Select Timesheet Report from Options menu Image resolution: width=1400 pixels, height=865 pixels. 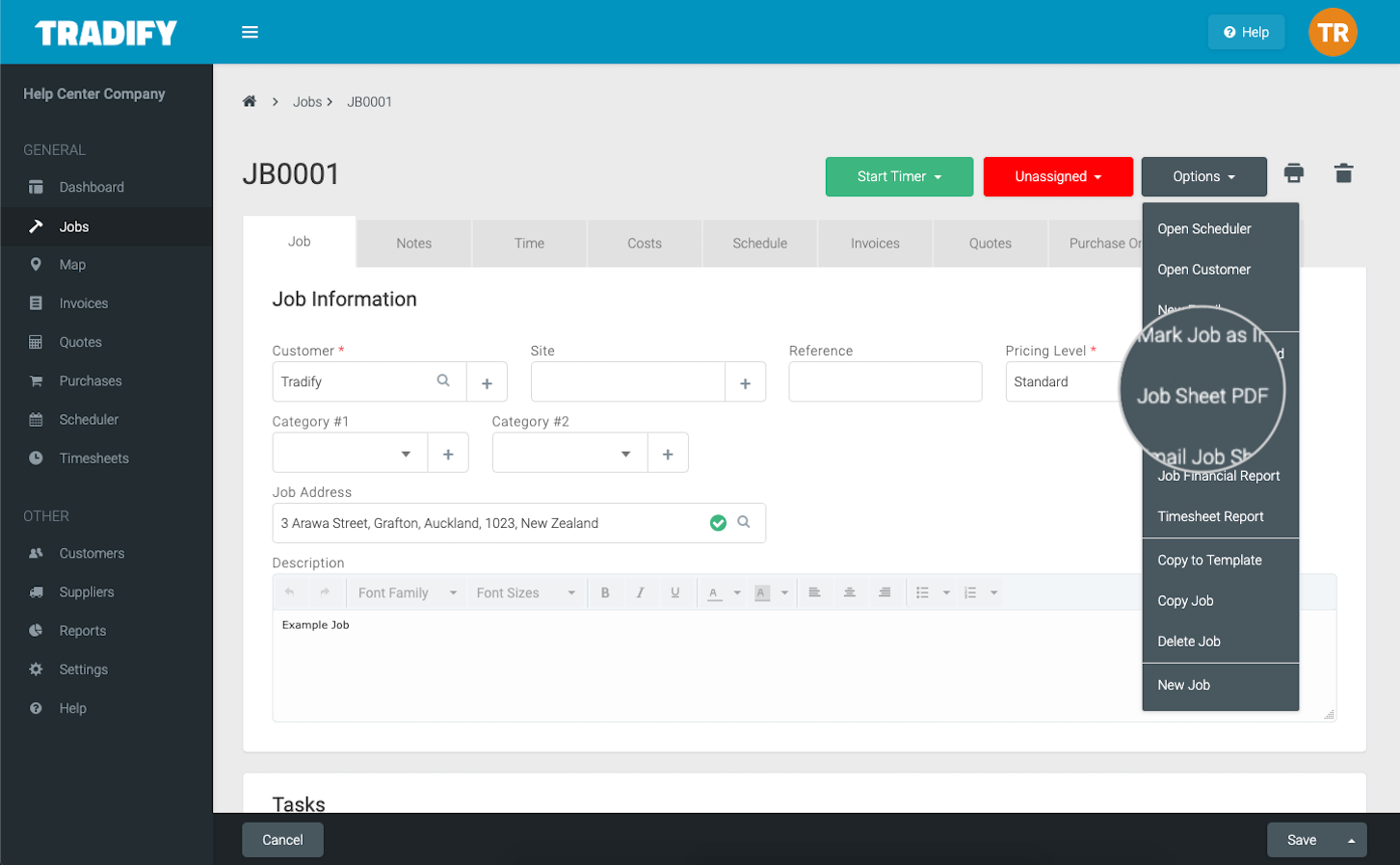(x=1210, y=516)
